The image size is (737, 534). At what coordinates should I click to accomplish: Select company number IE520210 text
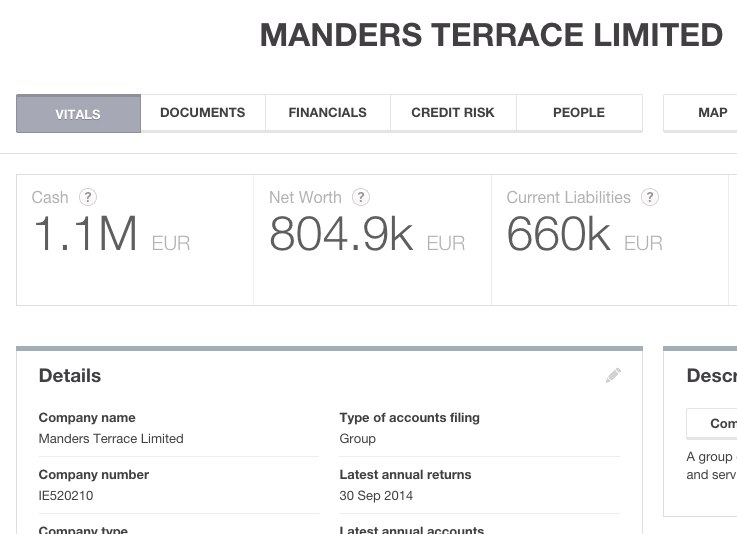(x=66, y=495)
